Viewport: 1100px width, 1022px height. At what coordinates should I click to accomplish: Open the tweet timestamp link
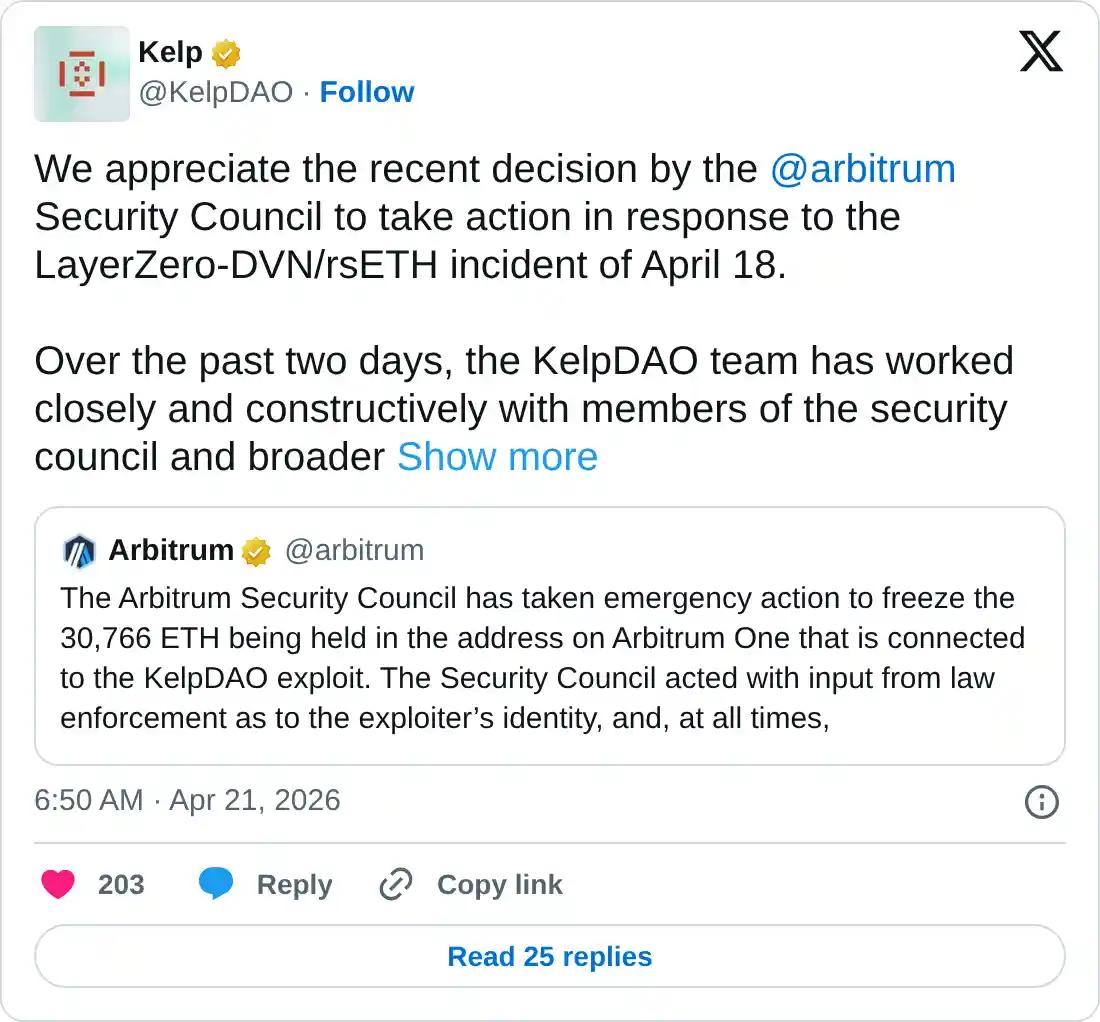coord(186,801)
